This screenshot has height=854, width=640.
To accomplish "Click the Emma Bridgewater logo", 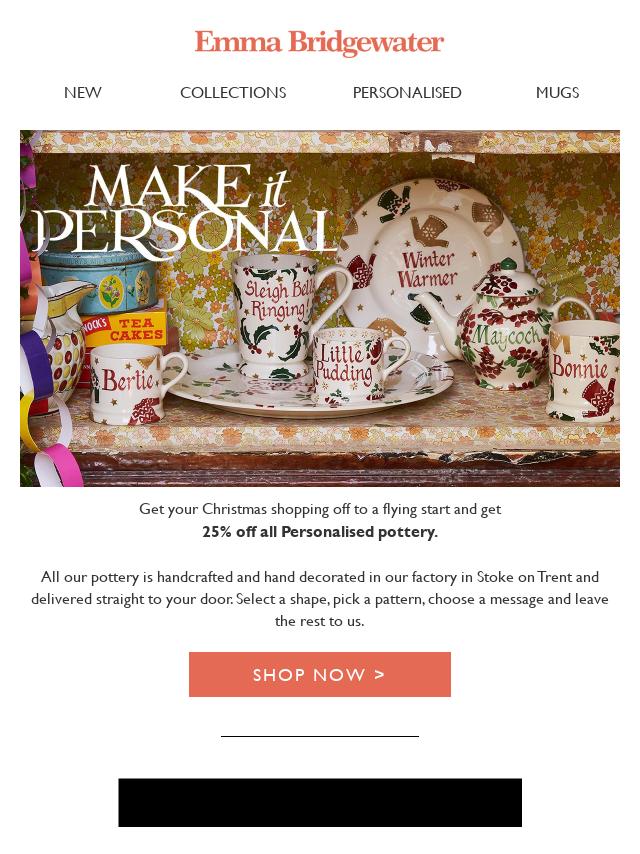I will [320, 42].
